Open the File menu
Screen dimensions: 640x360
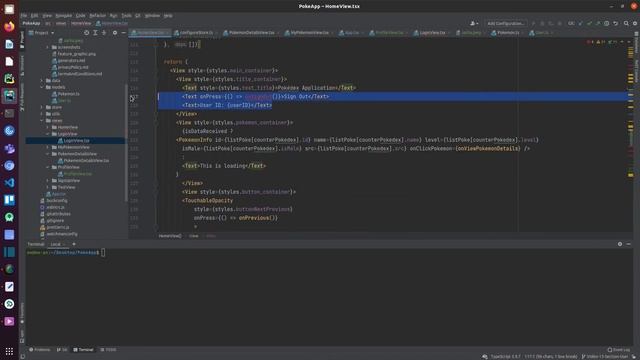[24, 16]
